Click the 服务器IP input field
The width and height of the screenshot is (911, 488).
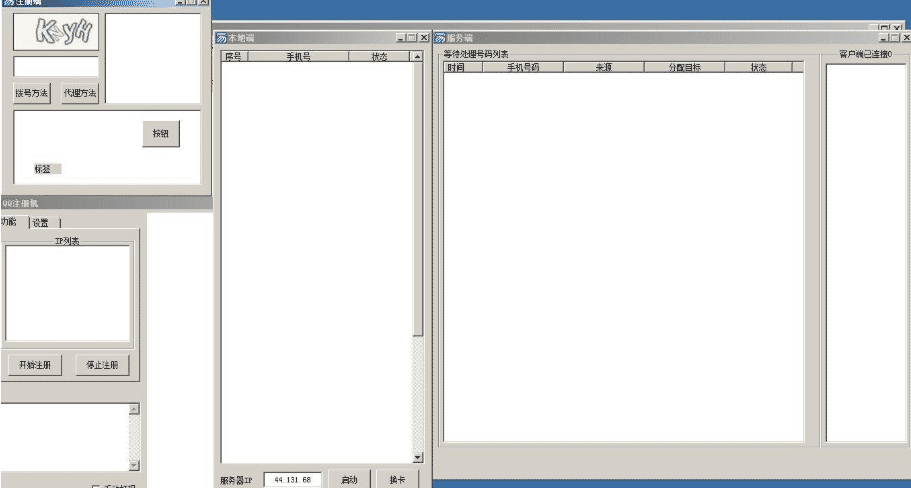pyautogui.click(x=293, y=480)
